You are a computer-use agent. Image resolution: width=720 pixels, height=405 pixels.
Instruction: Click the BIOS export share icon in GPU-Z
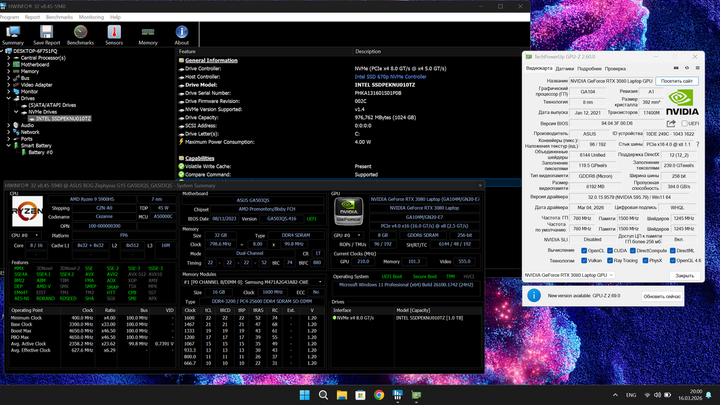click(671, 124)
